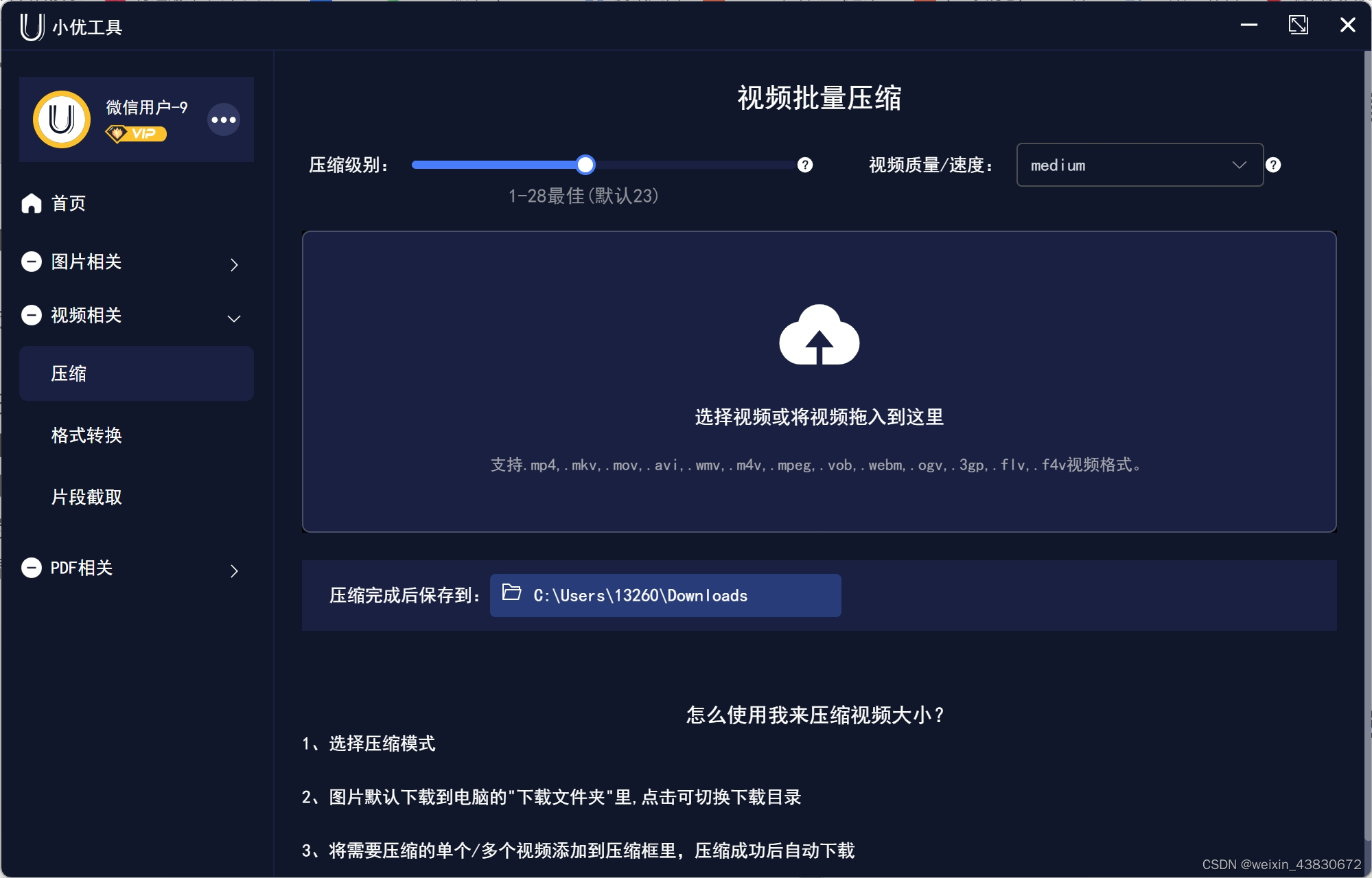Image resolution: width=1372 pixels, height=878 pixels.
Task: Click the compression level slider handle
Action: 585,165
